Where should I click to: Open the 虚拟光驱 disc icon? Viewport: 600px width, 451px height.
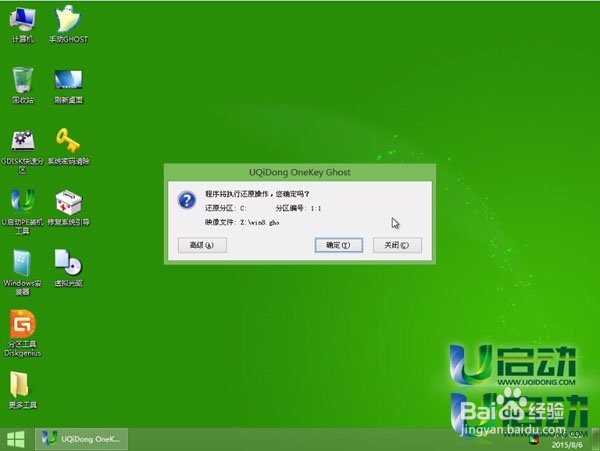pos(68,268)
